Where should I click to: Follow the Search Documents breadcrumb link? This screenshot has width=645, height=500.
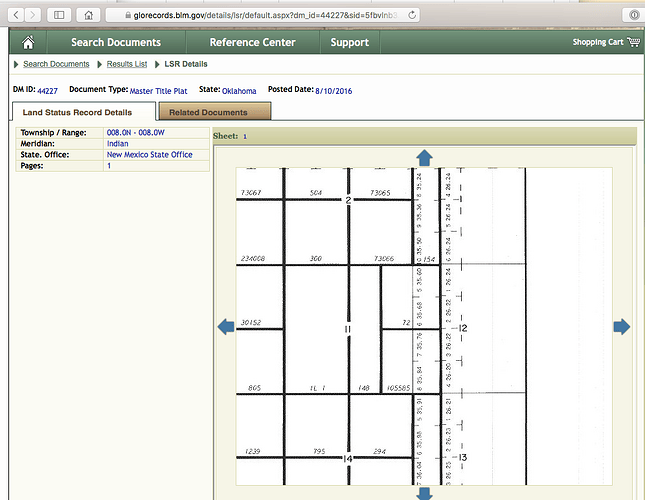(x=56, y=64)
